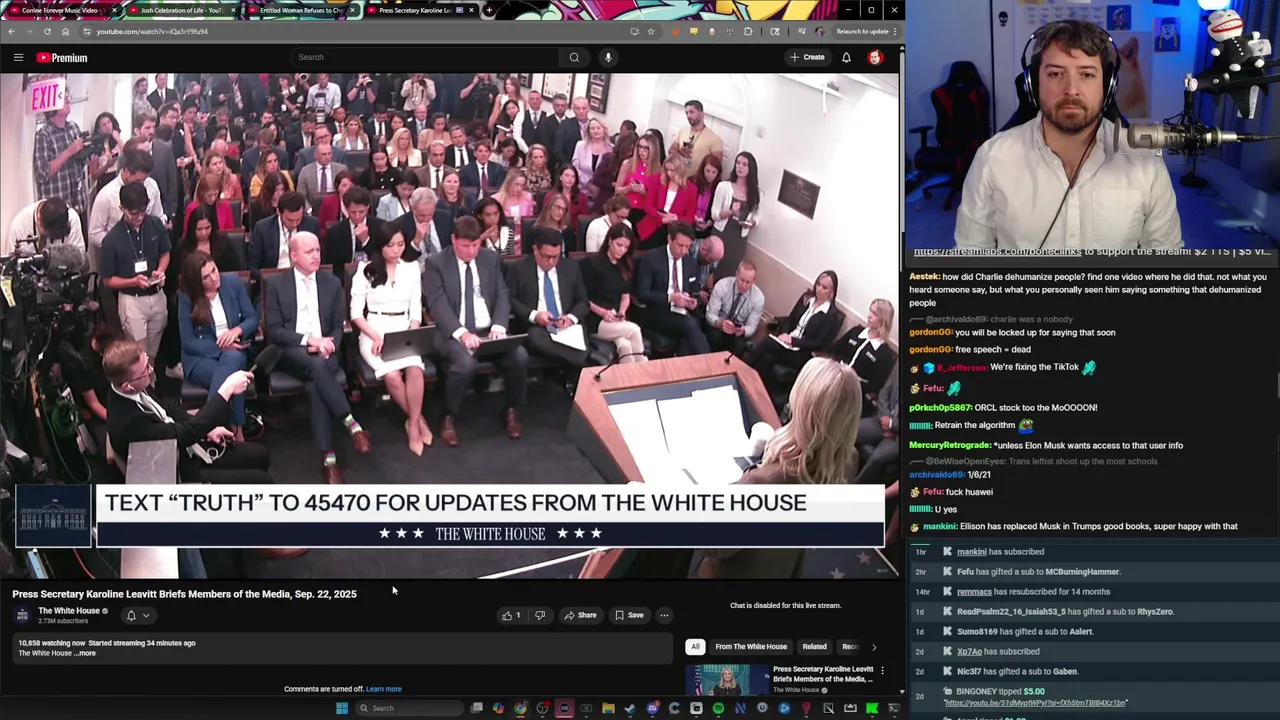Image resolution: width=1280 pixels, height=720 pixels.
Task: Select the From The White House chip
Action: [x=751, y=647]
